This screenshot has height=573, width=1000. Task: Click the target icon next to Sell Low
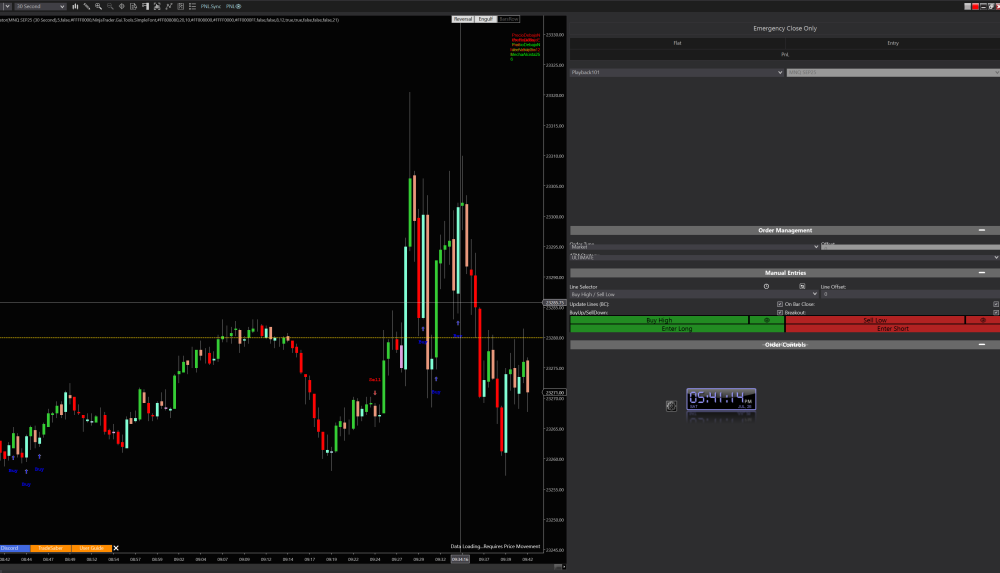click(x=983, y=320)
